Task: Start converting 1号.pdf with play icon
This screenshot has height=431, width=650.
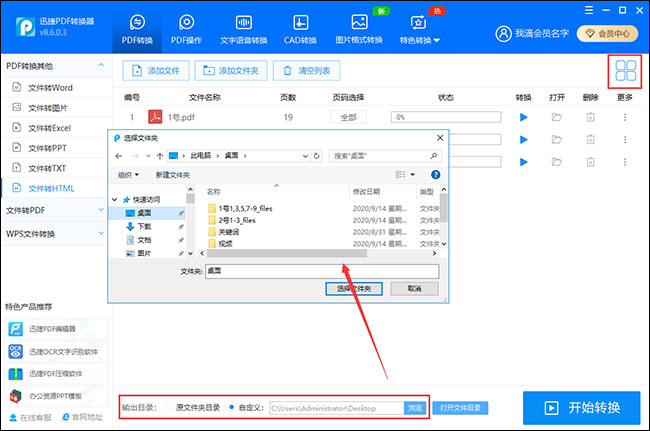Action: coord(524,117)
